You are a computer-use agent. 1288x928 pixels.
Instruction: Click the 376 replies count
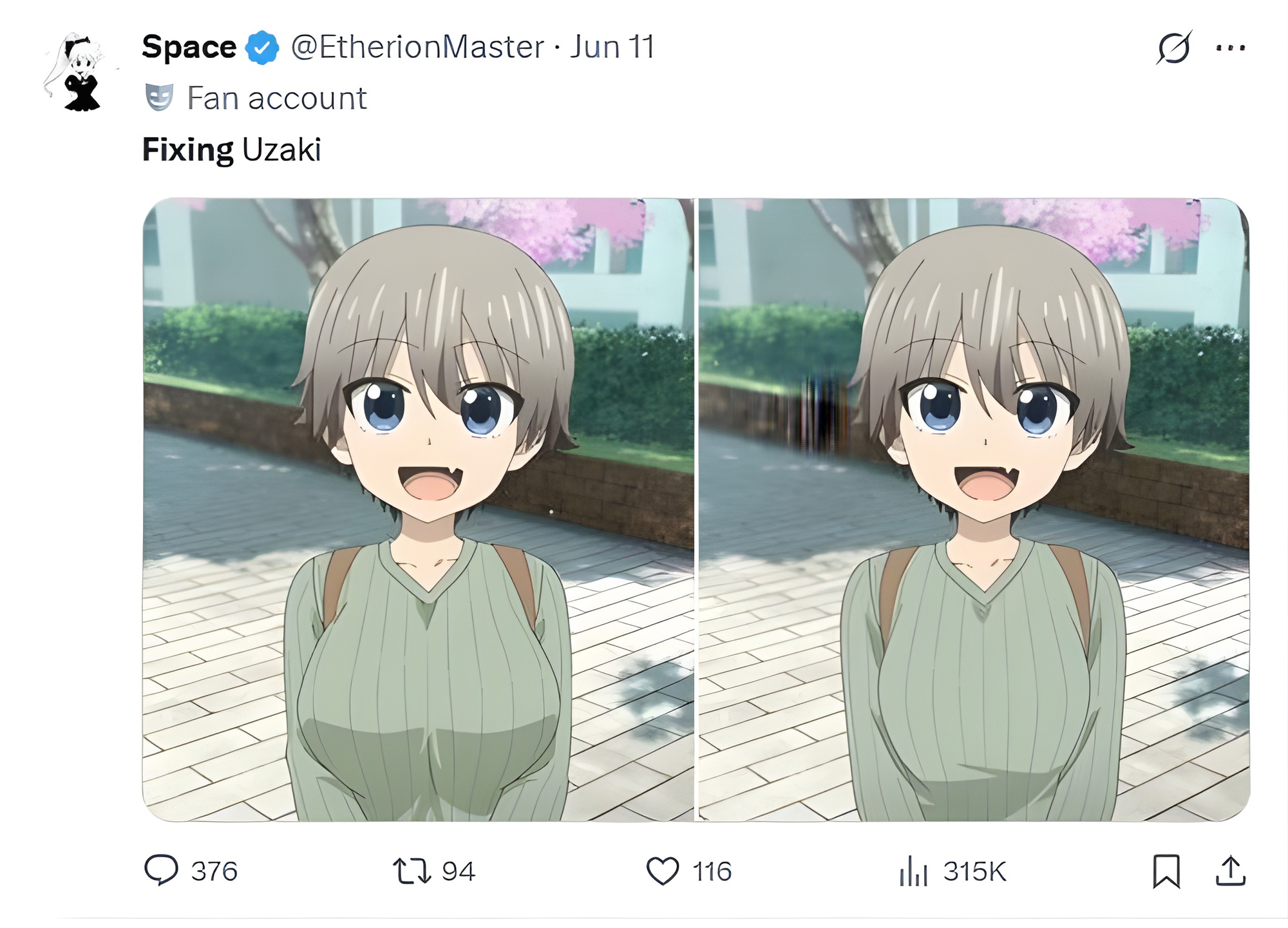click(x=214, y=871)
